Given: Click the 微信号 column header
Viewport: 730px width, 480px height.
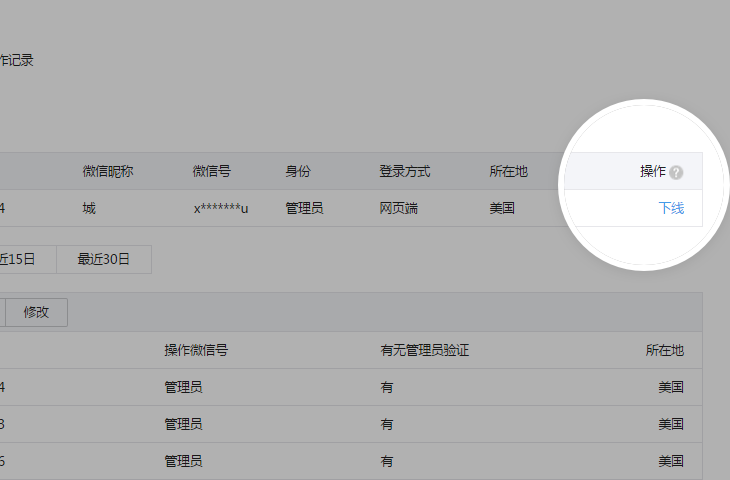Looking at the screenshot, I should (211, 171).
